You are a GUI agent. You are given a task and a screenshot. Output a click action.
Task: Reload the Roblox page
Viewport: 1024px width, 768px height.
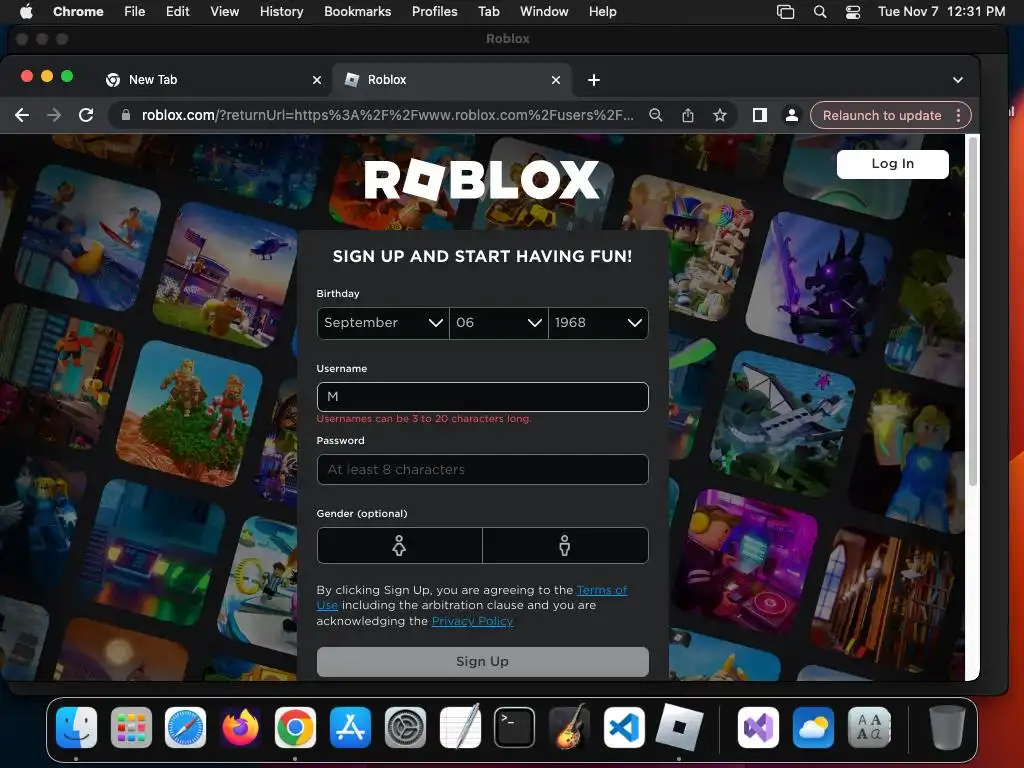86,116
